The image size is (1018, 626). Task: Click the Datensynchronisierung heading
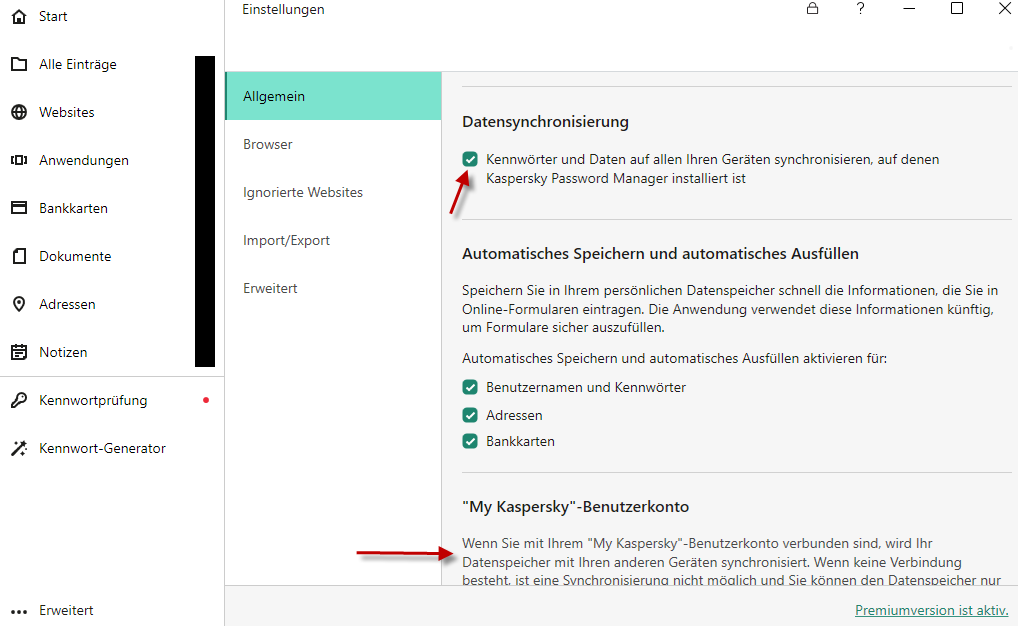coord(545,122)
